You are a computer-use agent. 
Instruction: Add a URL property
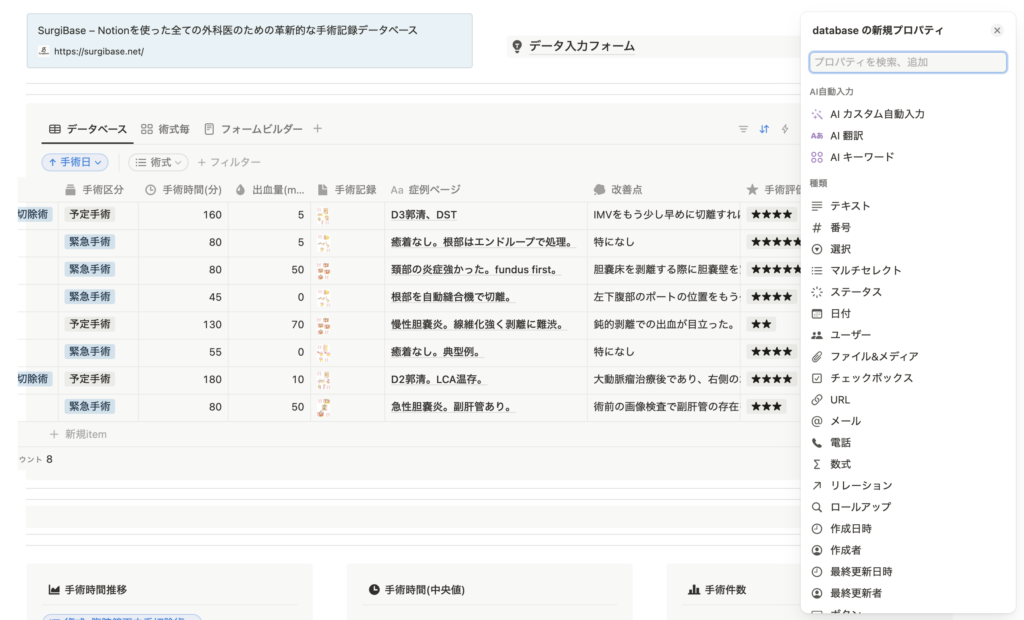[908, 400]
